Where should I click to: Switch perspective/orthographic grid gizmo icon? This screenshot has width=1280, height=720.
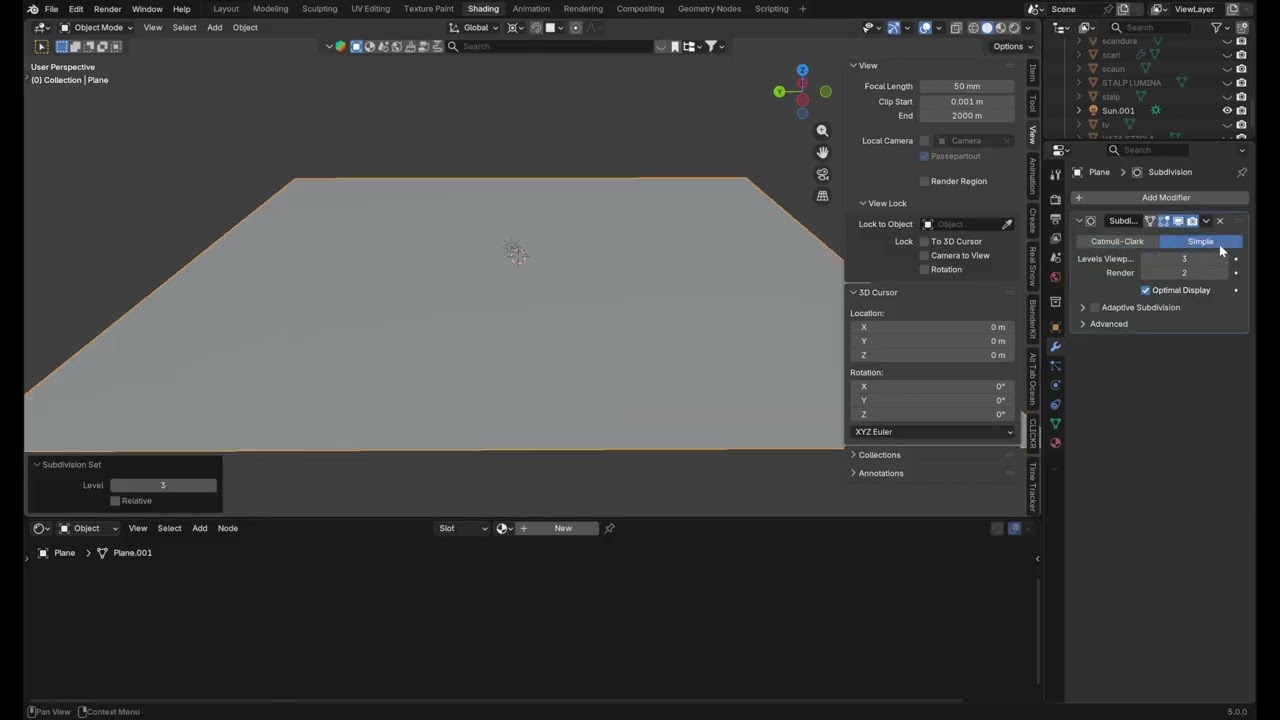click(x=822, y=196)
